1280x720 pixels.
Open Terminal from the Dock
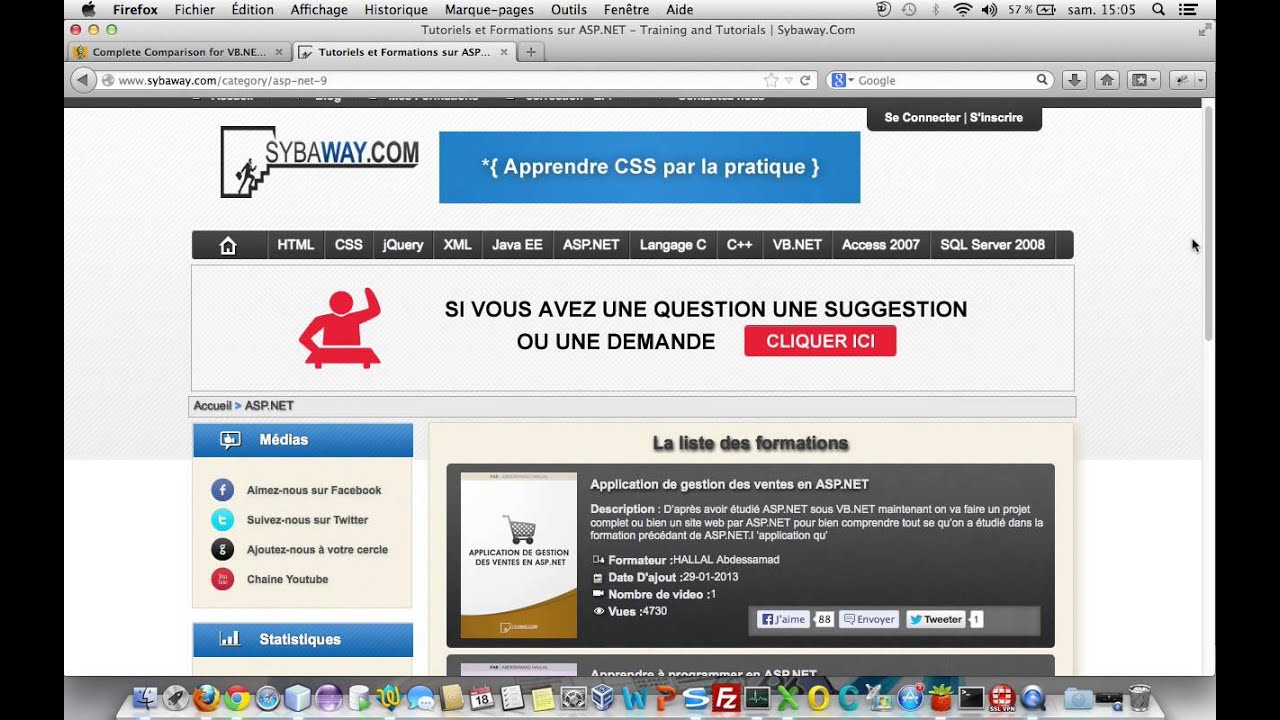(971, 697)
